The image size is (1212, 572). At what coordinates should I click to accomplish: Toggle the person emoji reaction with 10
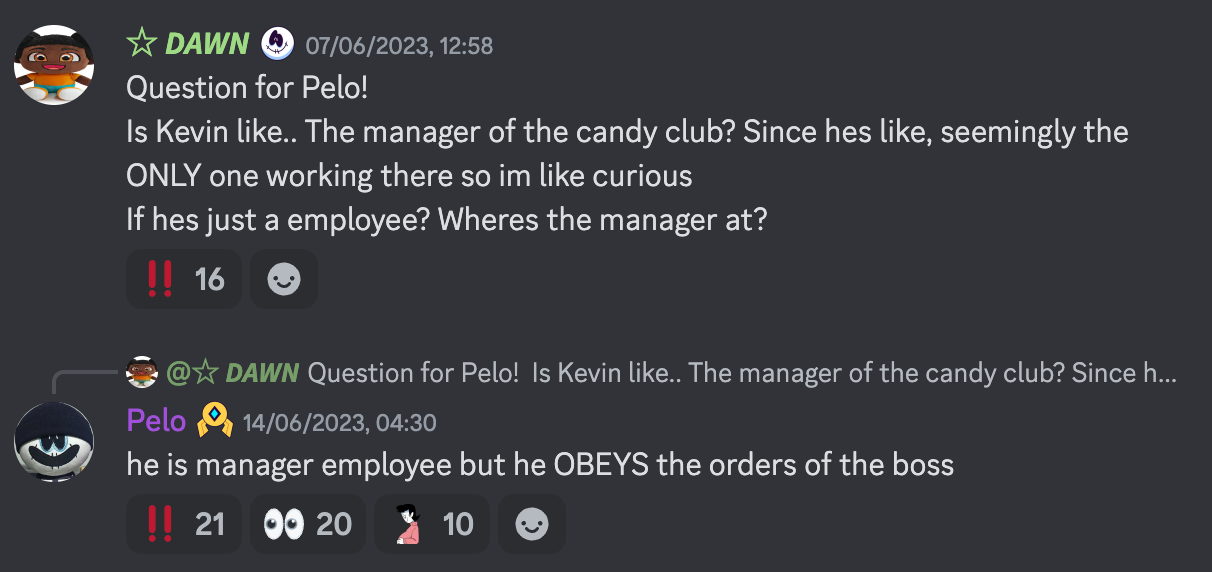[431, 524]
